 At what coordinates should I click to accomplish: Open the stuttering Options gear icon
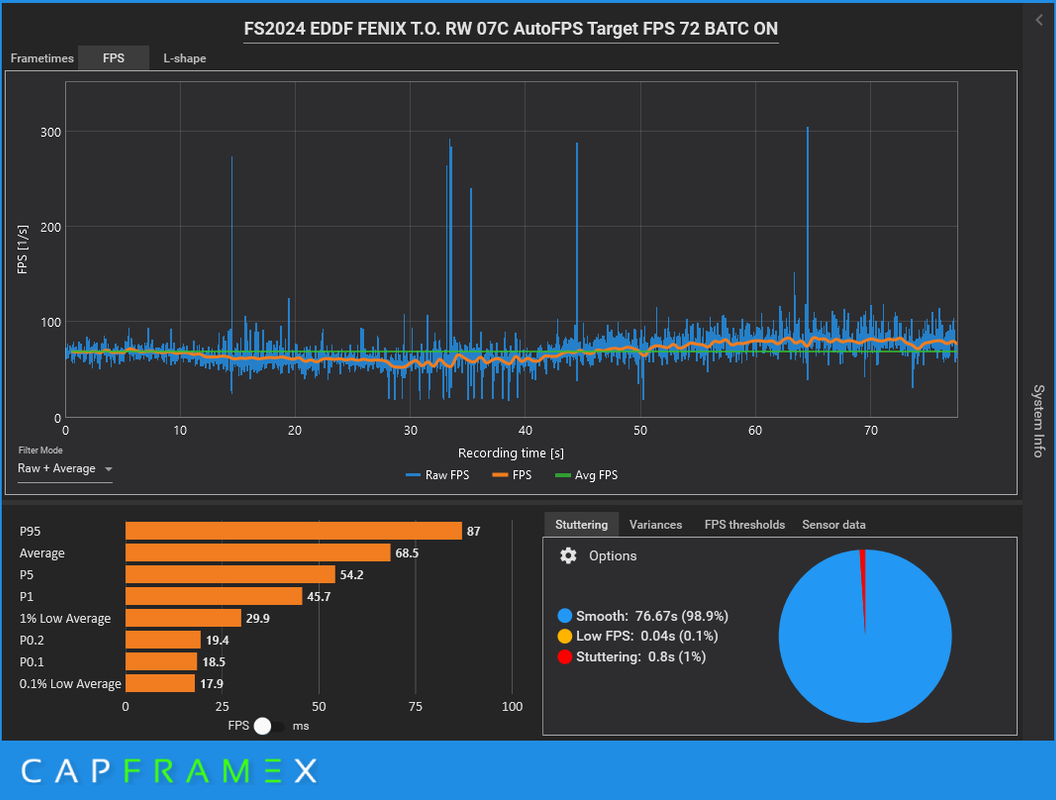[x=568, y=556]
